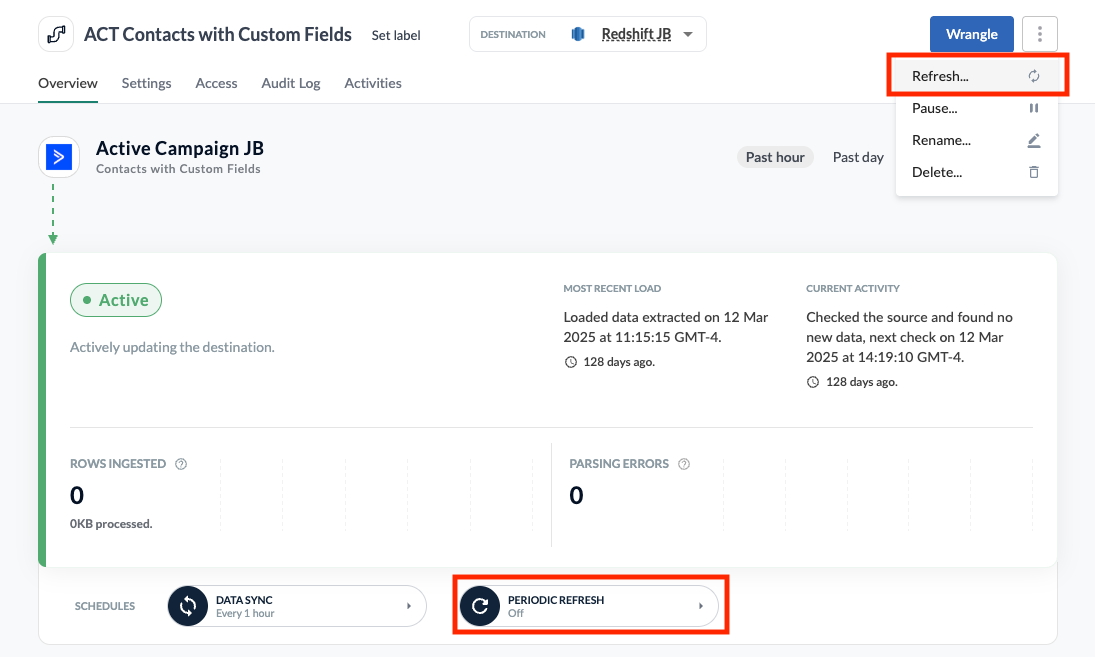Image resolution: width=1095 pixels, height=657 pixels.
Task: Click the Wrangle button
Action: [971, 34]
